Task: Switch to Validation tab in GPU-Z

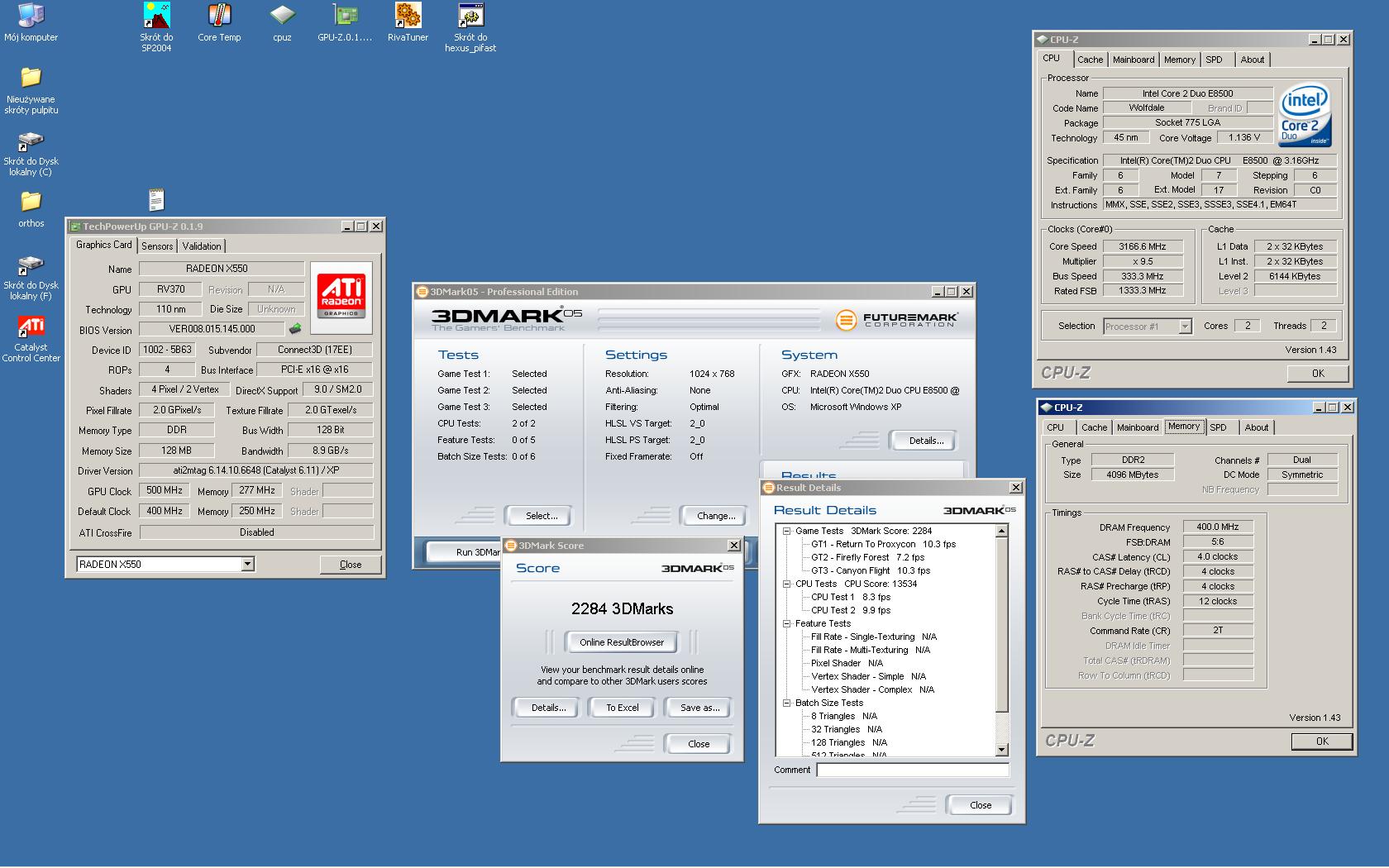Action: [x=202, y=246]
